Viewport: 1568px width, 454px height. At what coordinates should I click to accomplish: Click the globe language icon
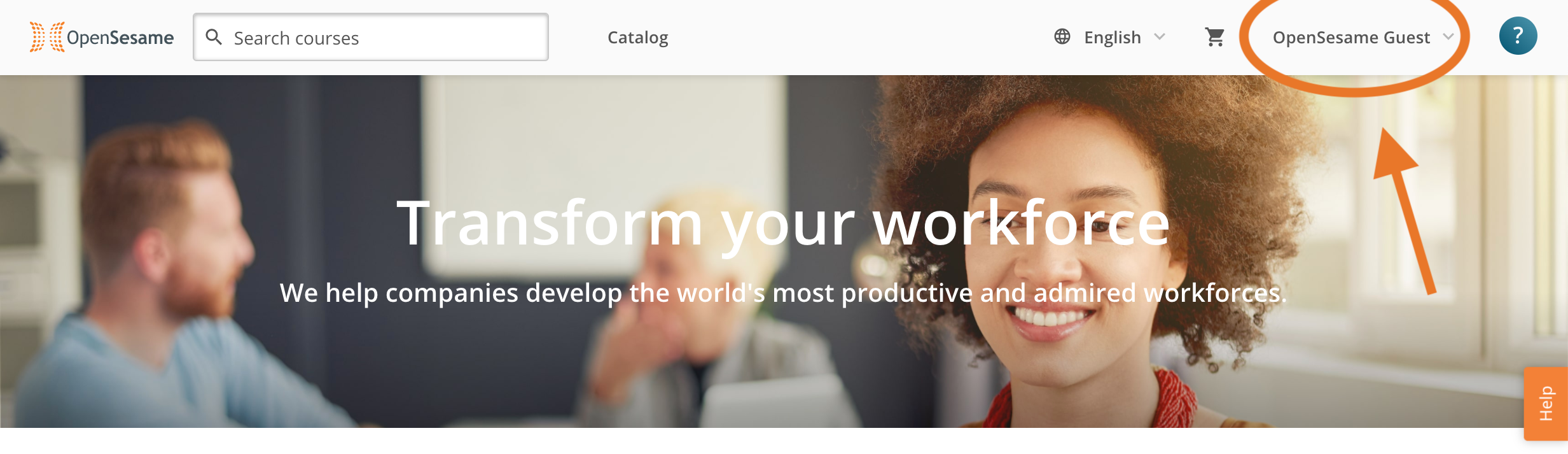pyautogui.click(x=1062, y=36)
